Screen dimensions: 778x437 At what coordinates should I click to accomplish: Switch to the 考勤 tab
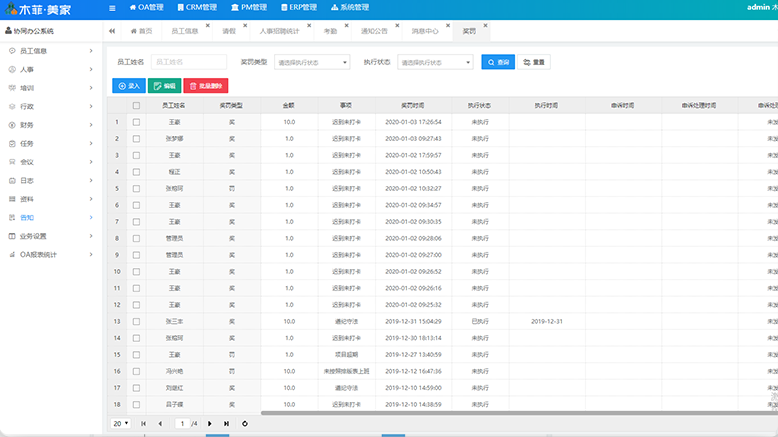(x=330, y=31)
